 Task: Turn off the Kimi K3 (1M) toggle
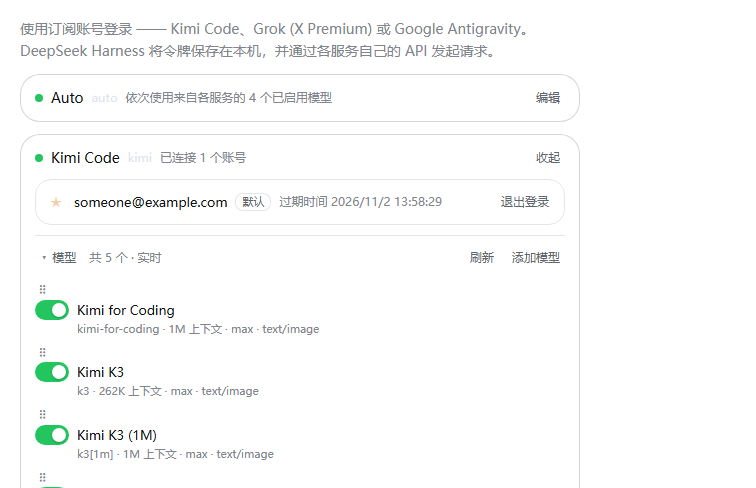(52, 435)
